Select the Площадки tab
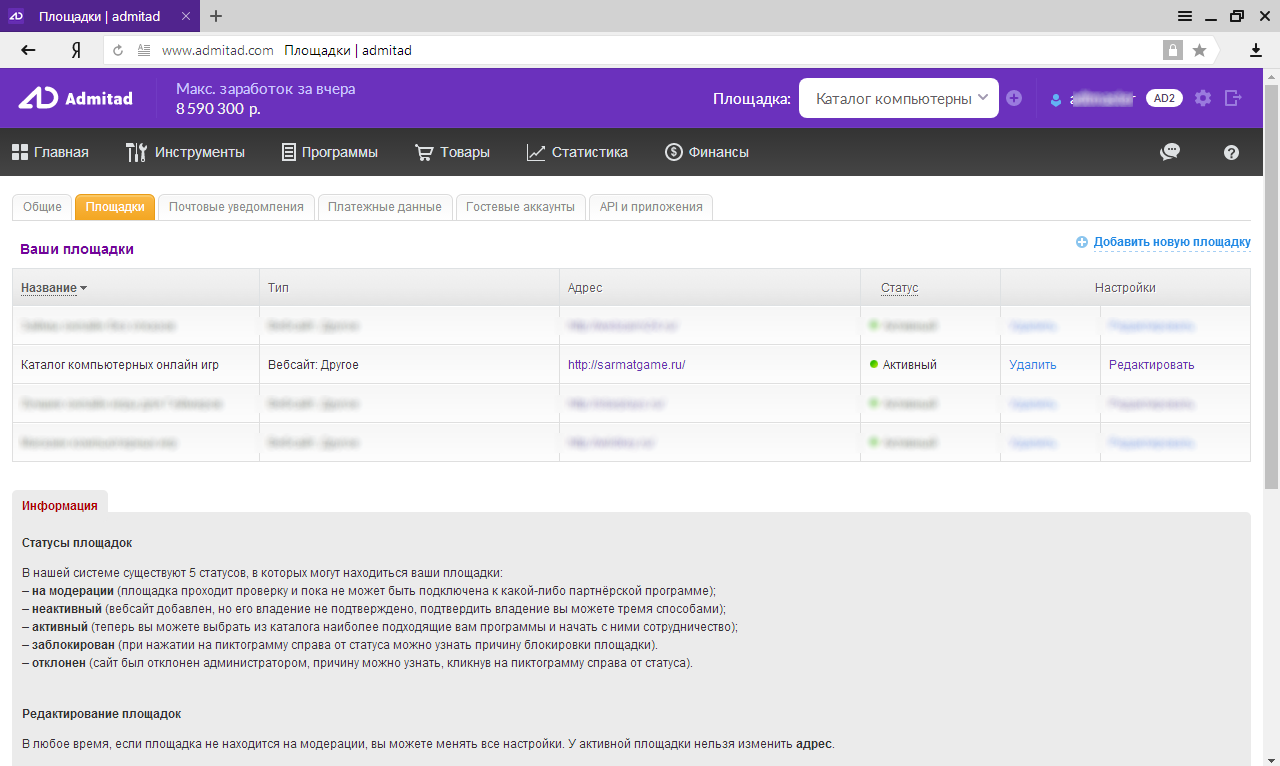This screenshot has height=766, width=1280. coord(115,207)
